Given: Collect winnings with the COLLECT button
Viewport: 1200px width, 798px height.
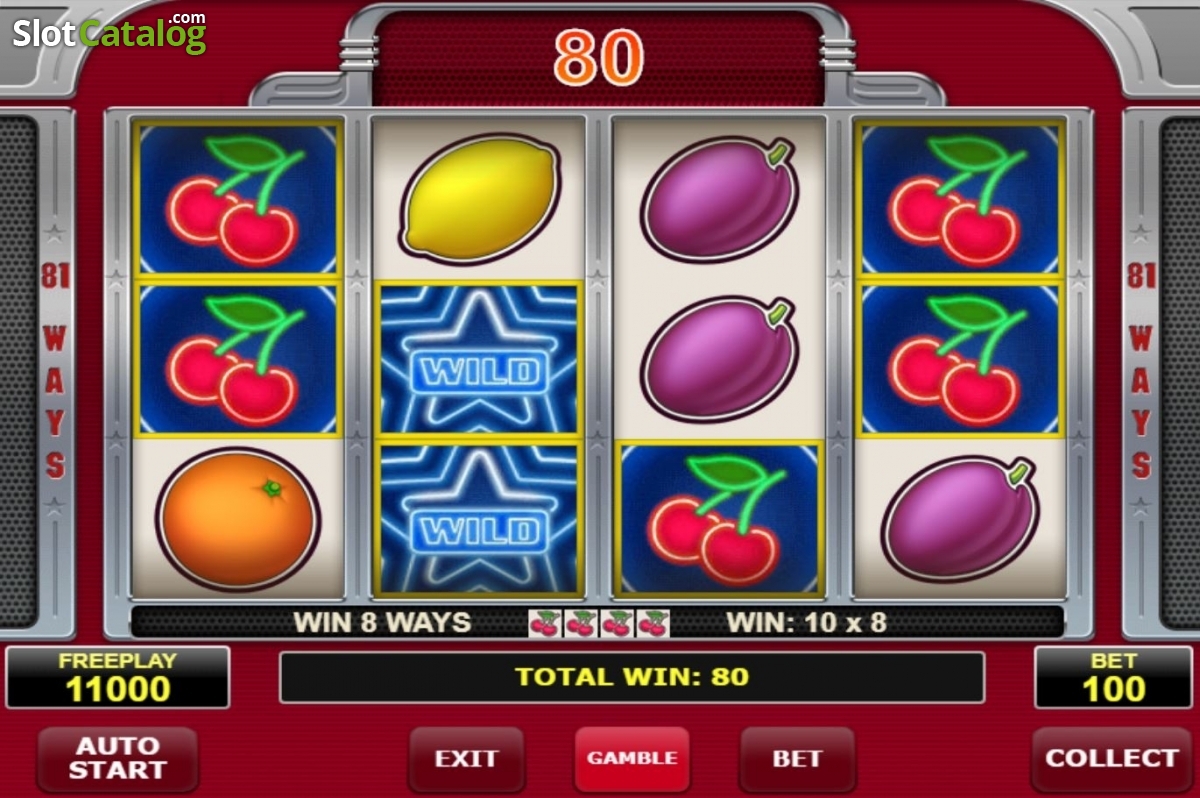Looking at the screenshot, I should point(1112,759).
